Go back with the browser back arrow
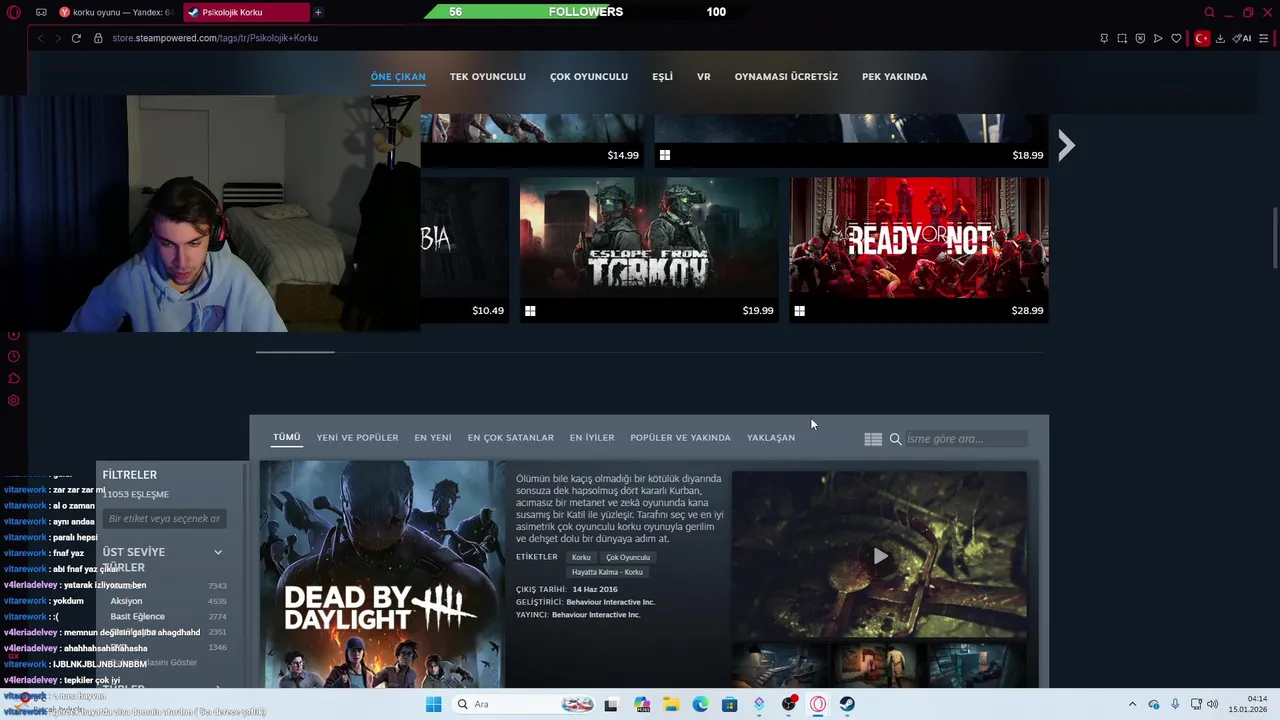Image resolution: width=1280 pixels, height=720 pixels. click(40, 38)
